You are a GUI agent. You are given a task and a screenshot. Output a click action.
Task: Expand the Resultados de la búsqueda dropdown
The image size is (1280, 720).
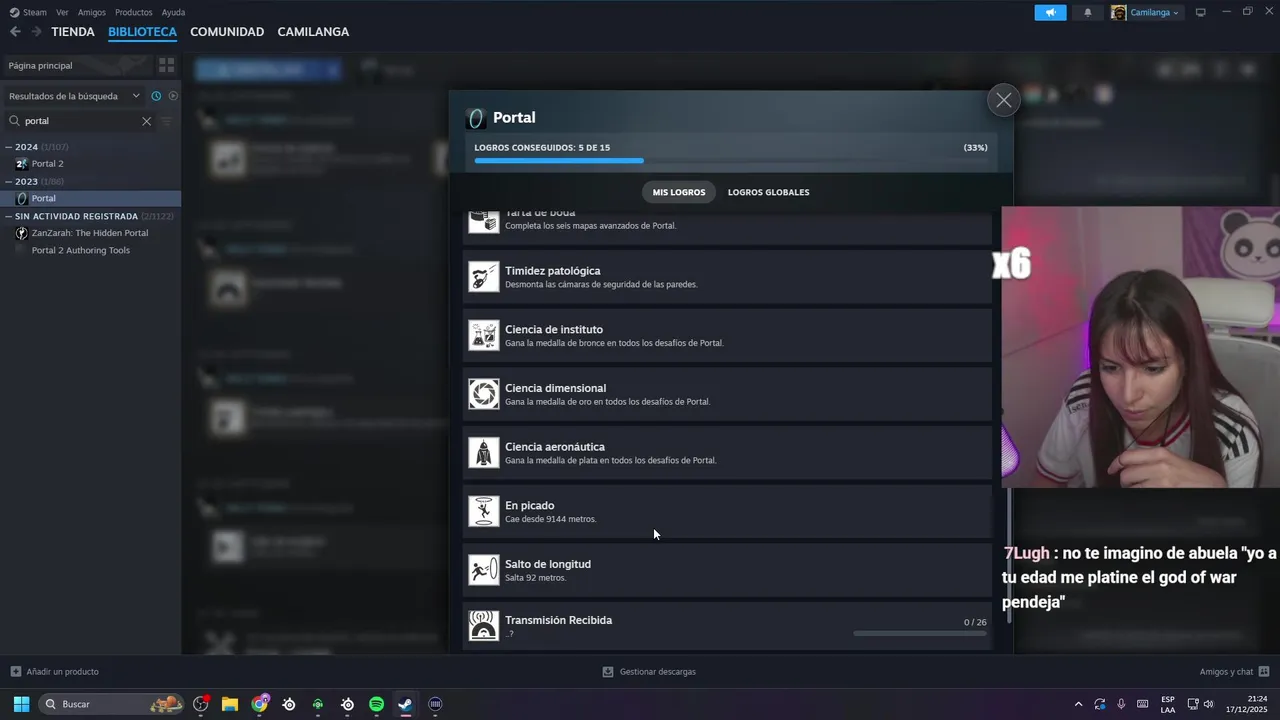coord(74,96)
